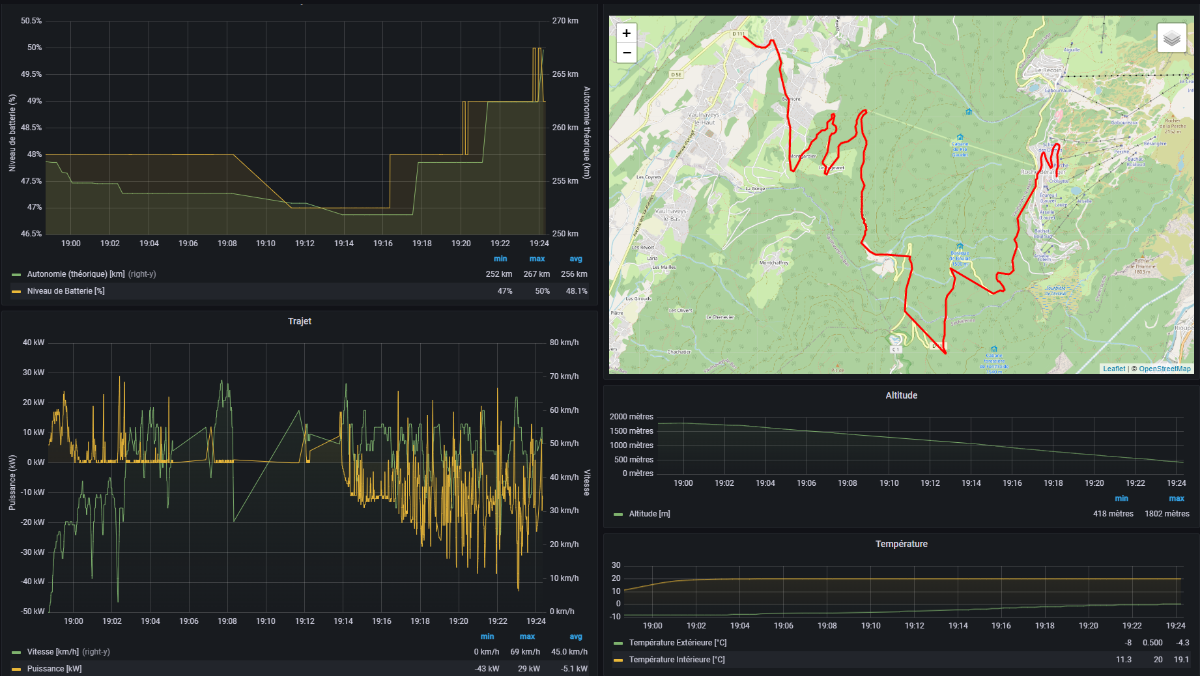The width and height of the screenshot is (1200, 676).
Task: Sort battery legend by avg column
Action: [x=576, y=258]
